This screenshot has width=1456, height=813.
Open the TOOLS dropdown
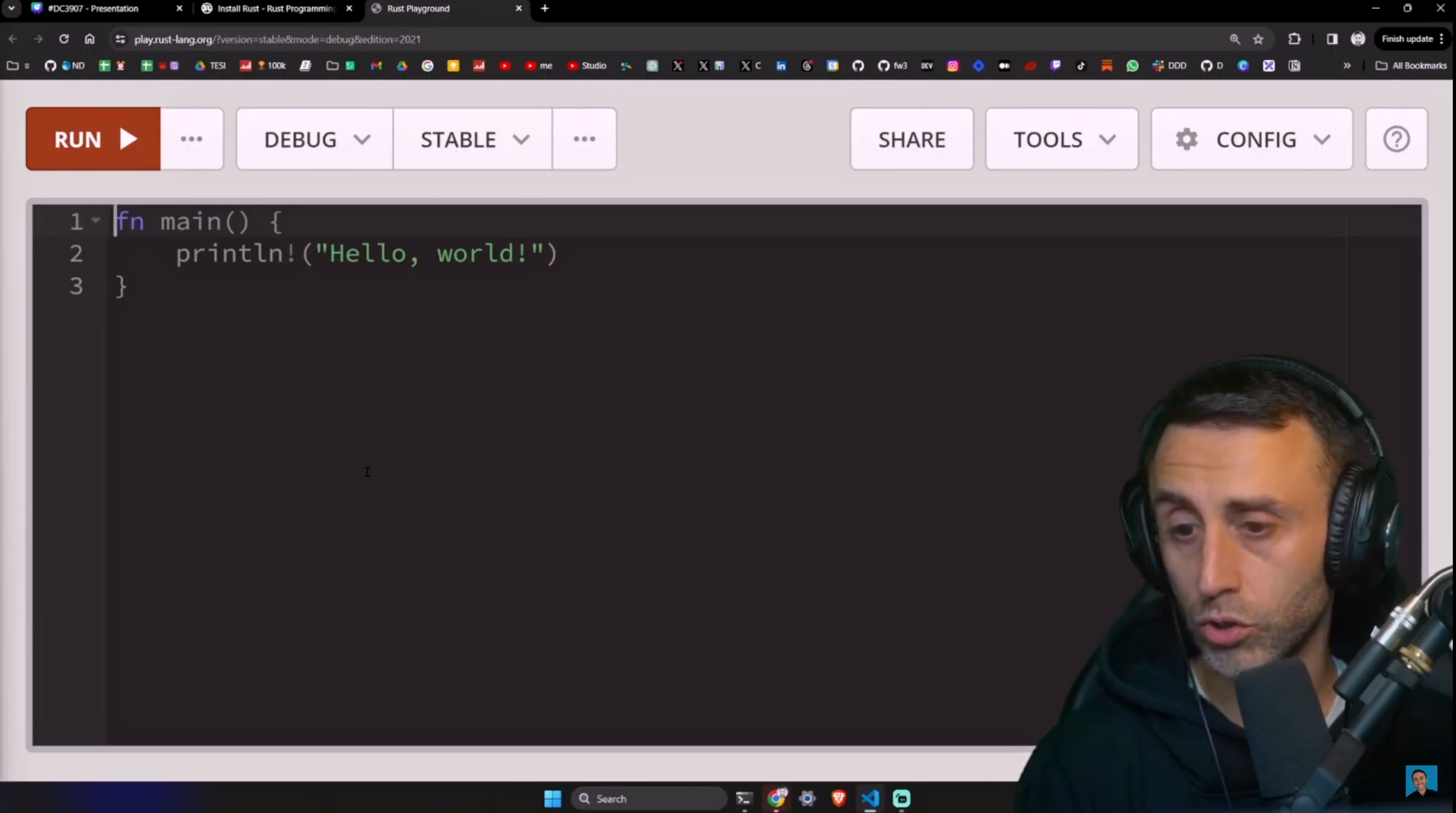pos(1061,139)
